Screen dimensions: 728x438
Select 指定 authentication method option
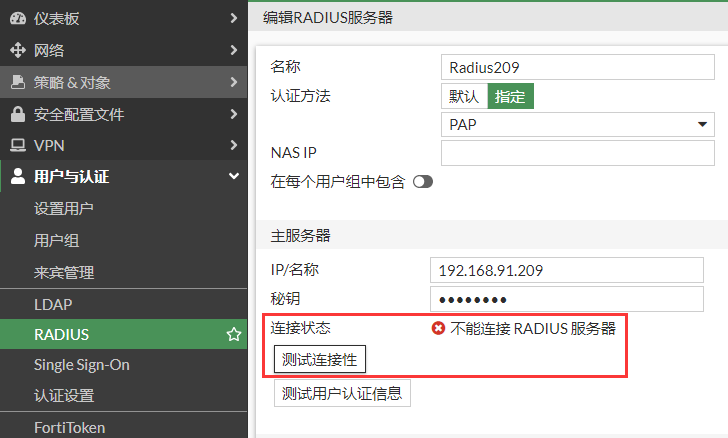click(510, 96)
